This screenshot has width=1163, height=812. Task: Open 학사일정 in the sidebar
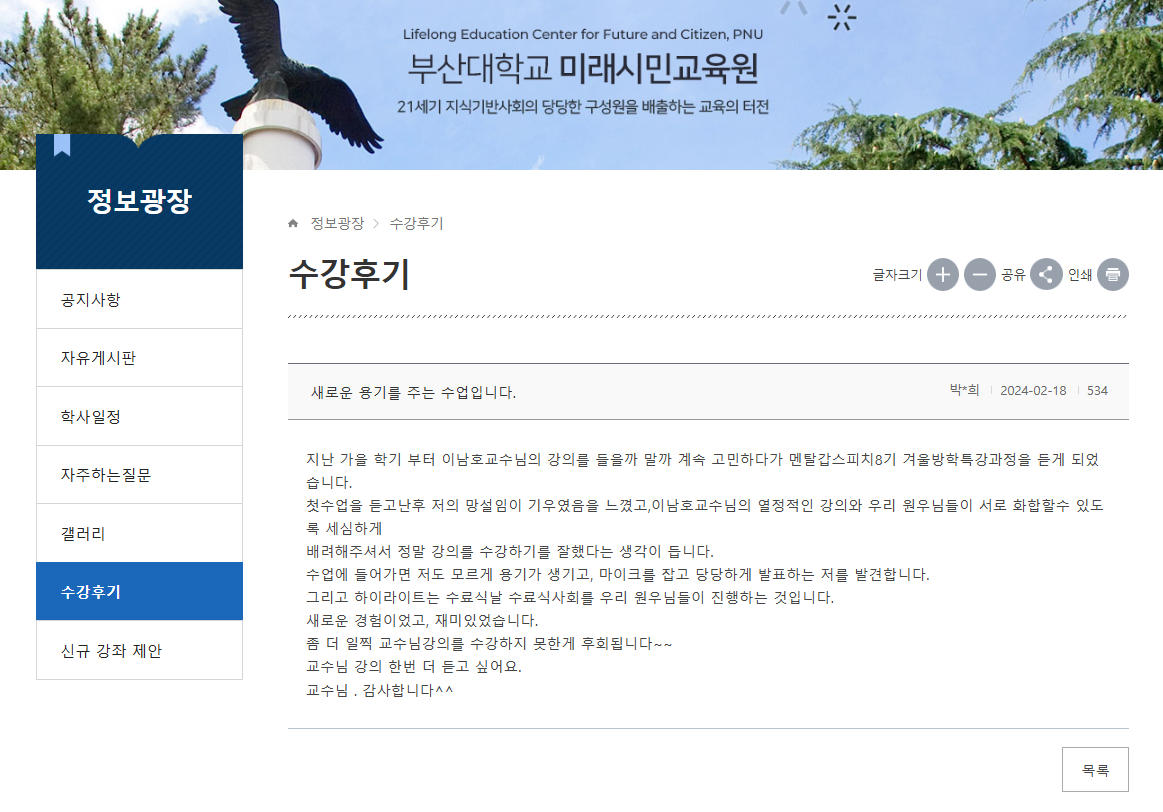(139, 417)
